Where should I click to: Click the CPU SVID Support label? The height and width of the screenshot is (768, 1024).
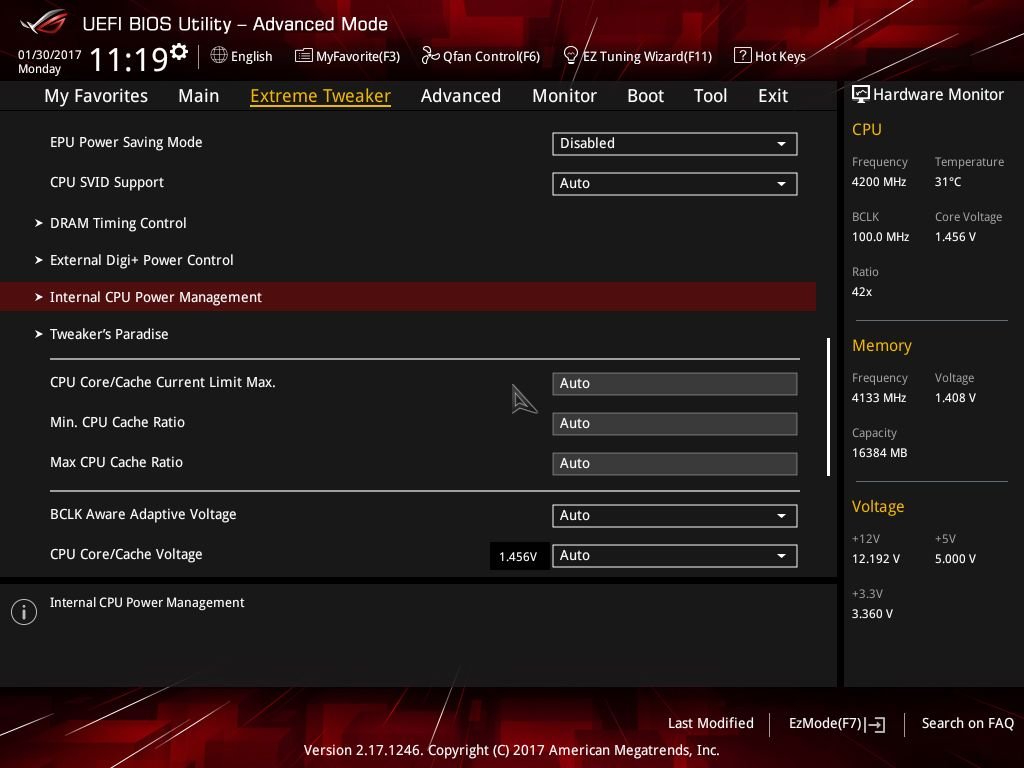point(107,182)
